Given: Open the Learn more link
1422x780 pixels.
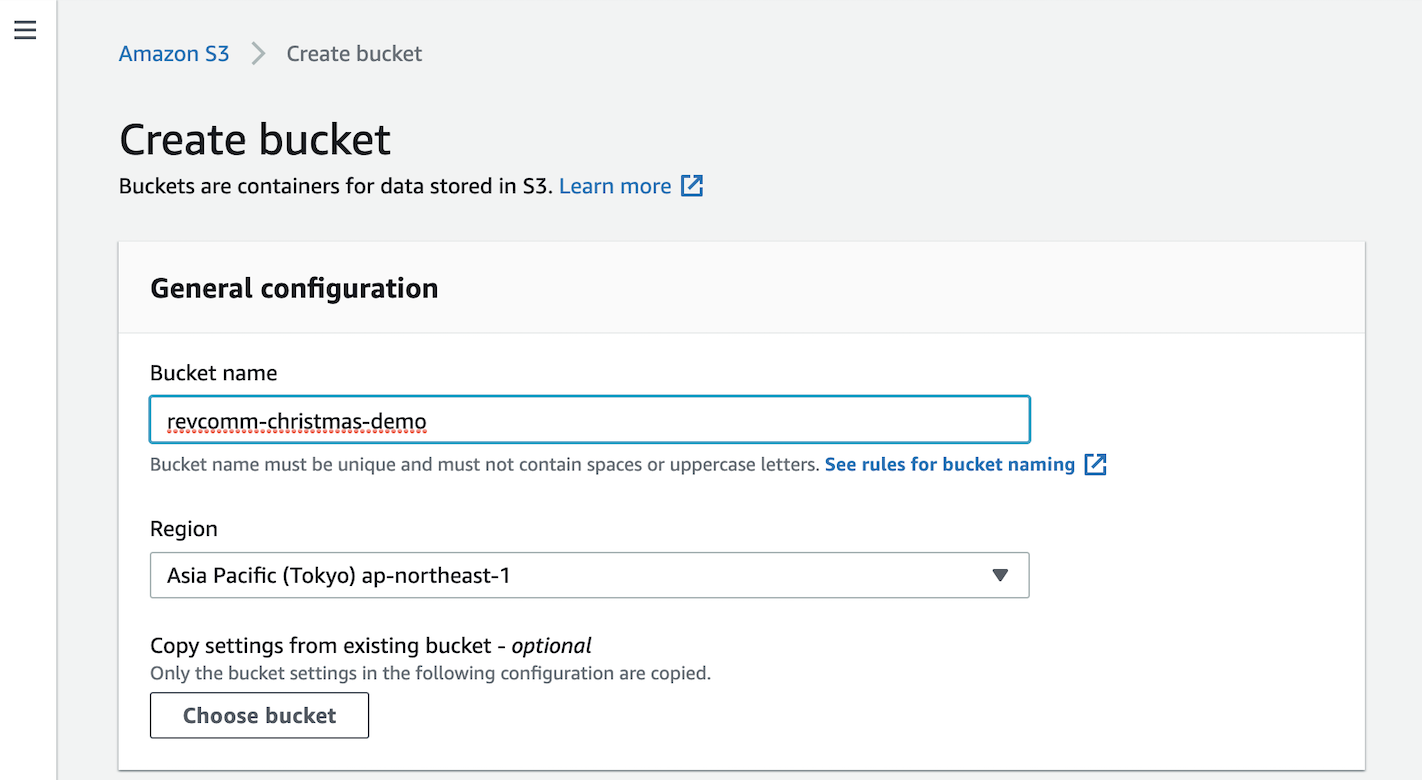Looking at the screenshot, I should click(x=615, y=186).
